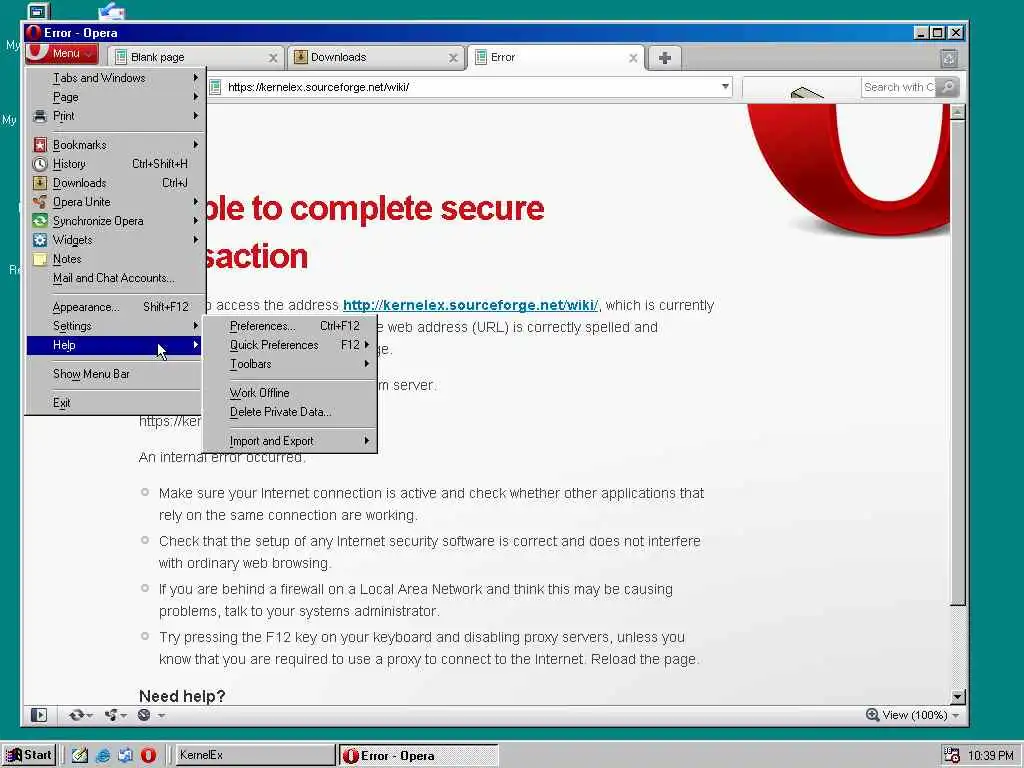Click the View 100% zoom magnifier icon
Image resolution: width=1024 pixels, height=768 pixels.
[x=872, y=715]
